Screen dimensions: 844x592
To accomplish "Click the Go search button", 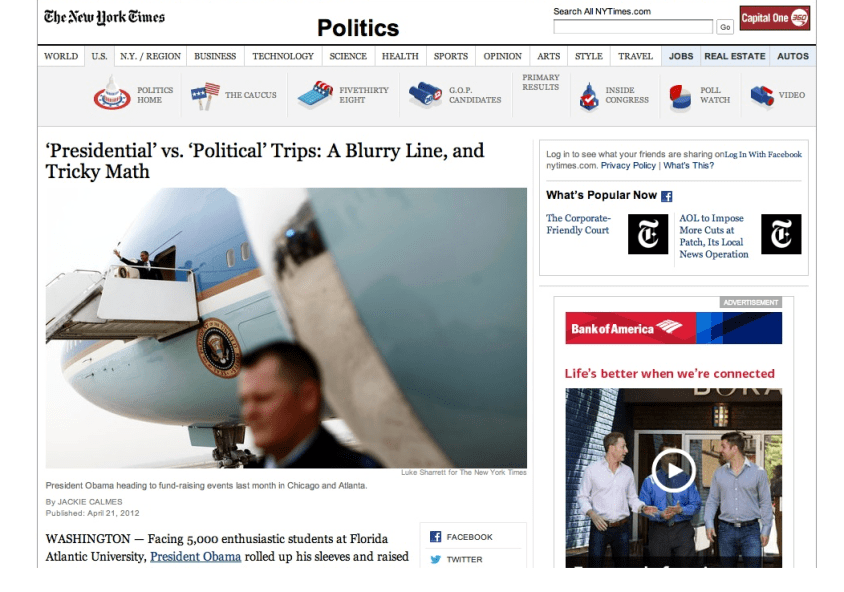I will click(725, 27).
